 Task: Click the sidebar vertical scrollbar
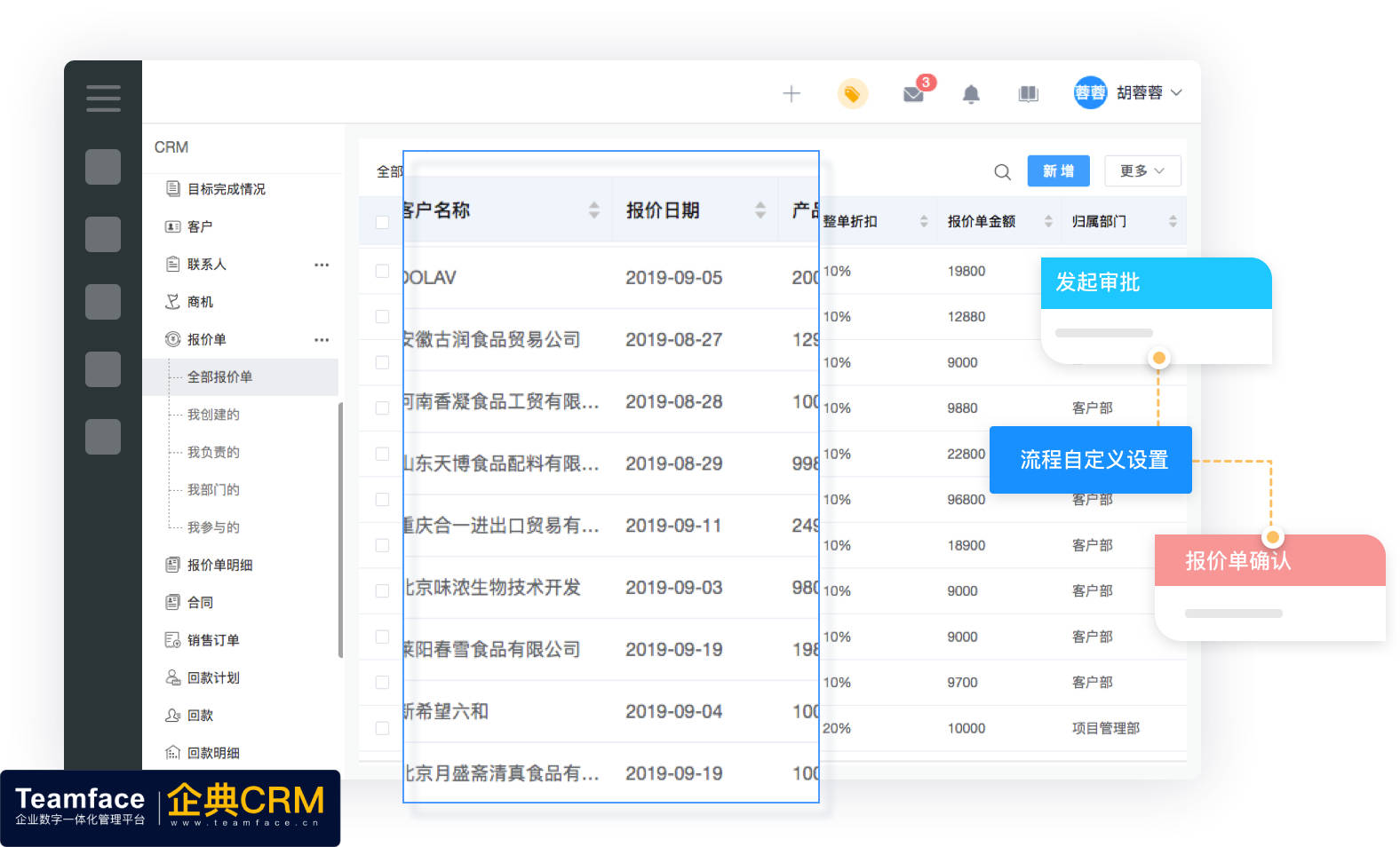pyautogui.click(x=340, y=531)
